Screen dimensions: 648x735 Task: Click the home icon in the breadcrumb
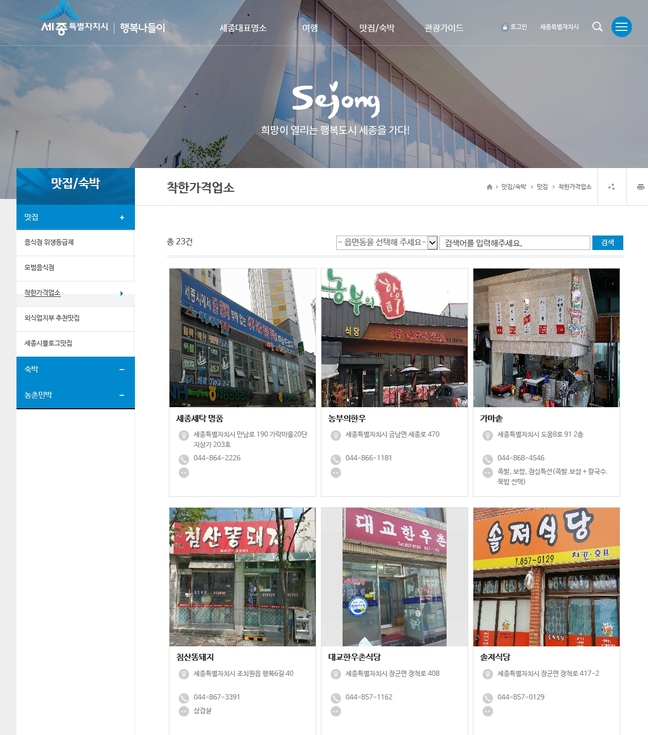pyautogui.click(x=489, y=187)
